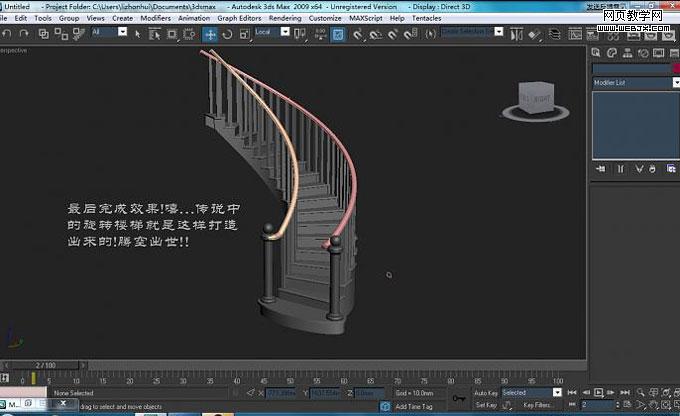Click the object name input field
The height and width of the screenshot is (416, 680).
pos(631,68)
